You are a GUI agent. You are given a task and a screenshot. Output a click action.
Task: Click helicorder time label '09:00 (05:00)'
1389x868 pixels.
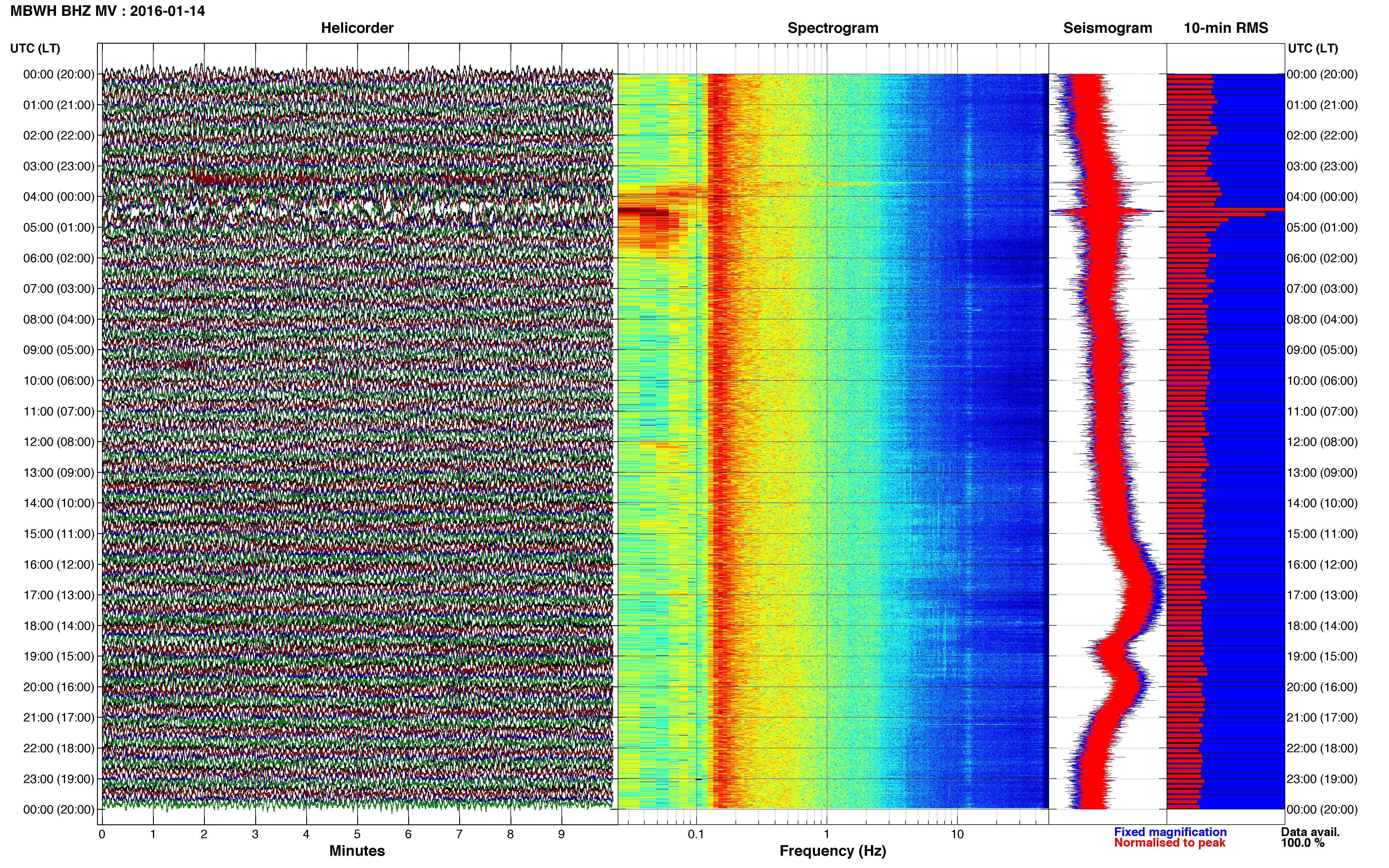59,350
